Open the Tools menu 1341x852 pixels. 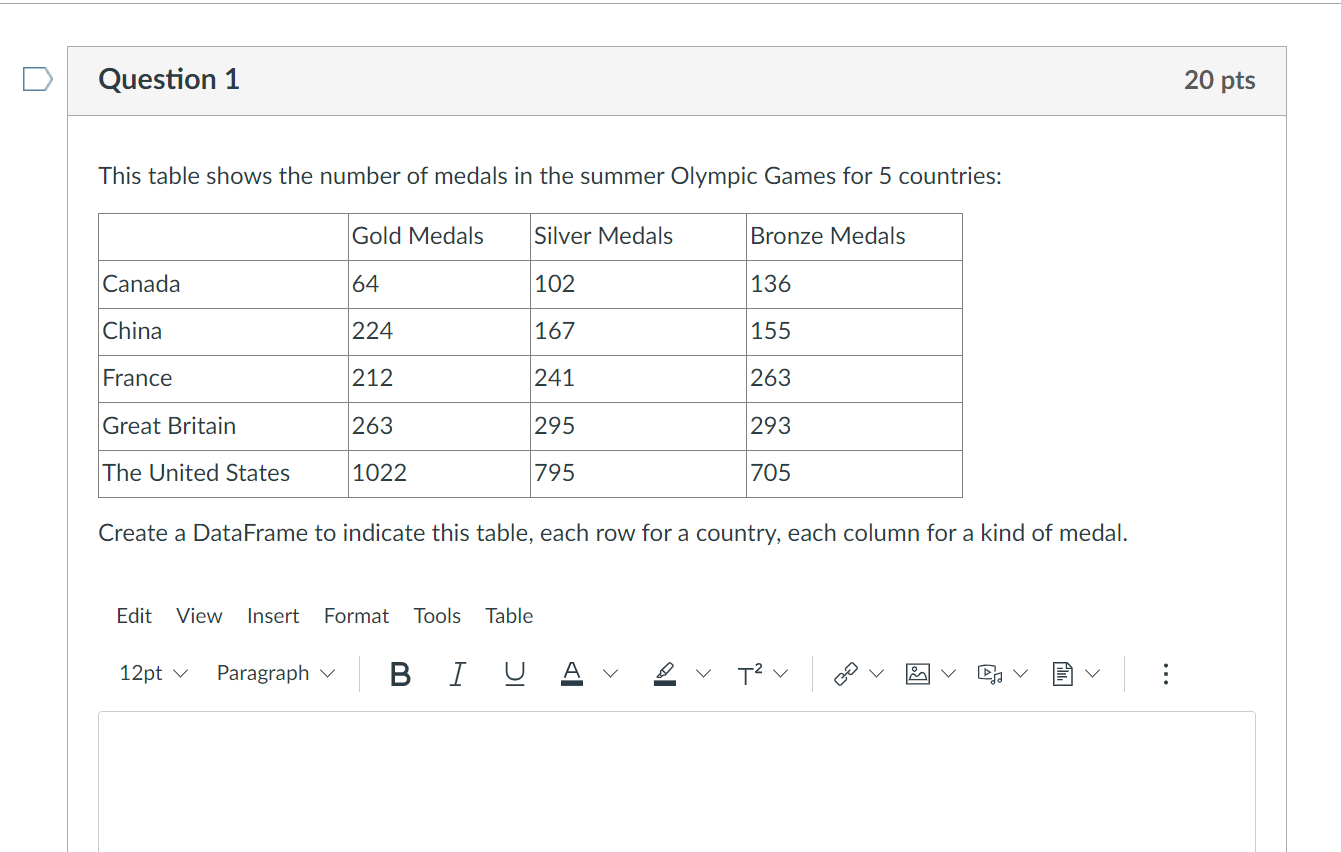(x=437, y=615)
